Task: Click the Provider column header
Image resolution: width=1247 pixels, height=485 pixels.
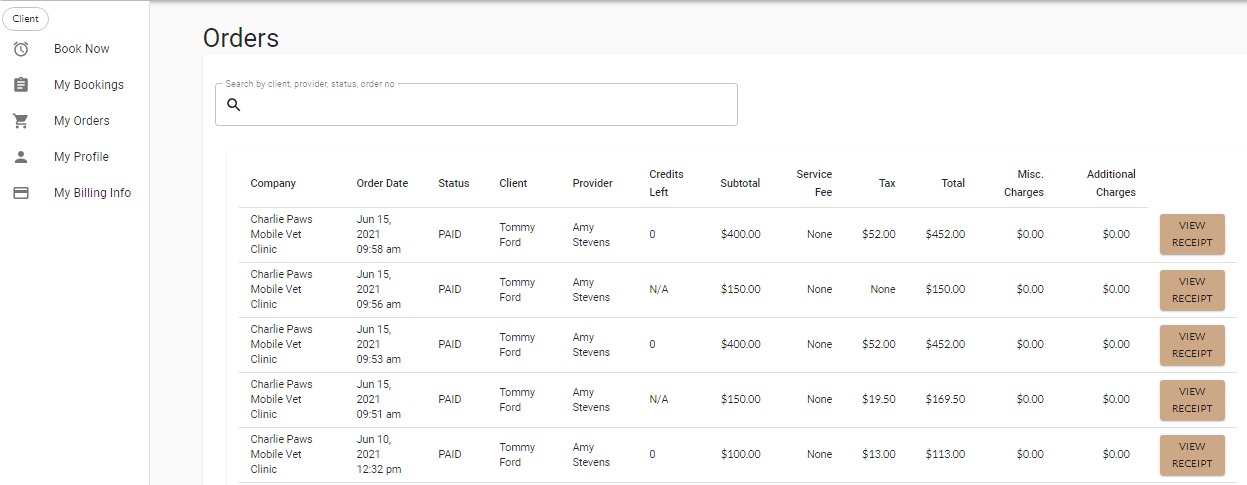Action: [592, 183]
